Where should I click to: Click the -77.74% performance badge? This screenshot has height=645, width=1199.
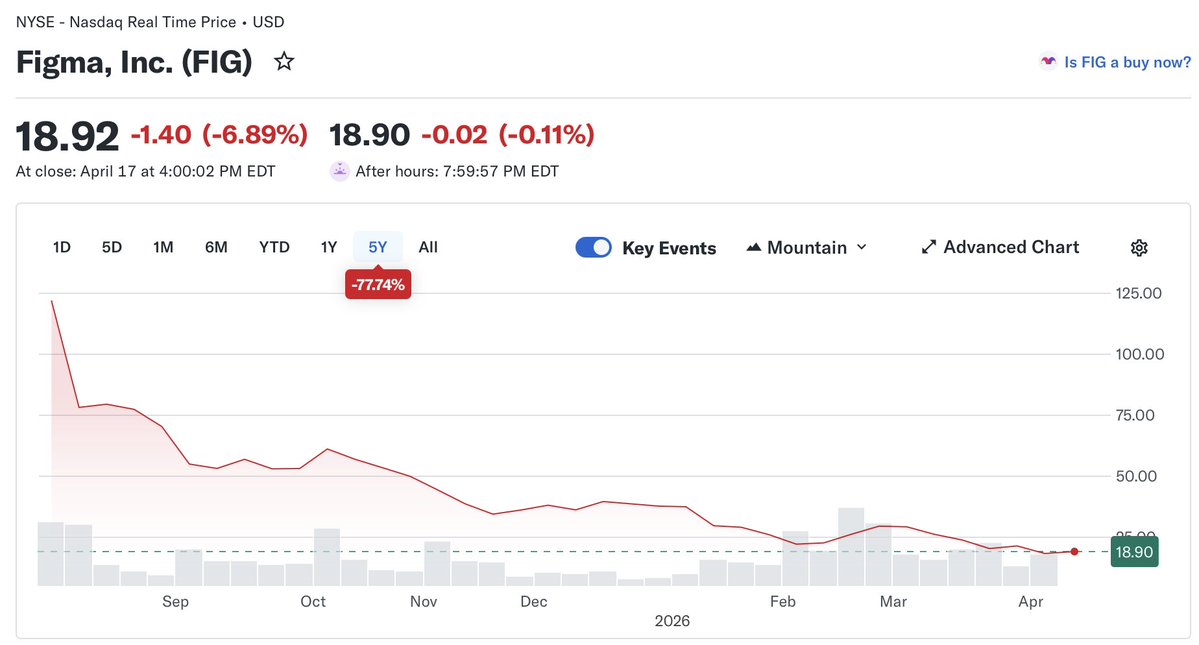[378, 284]
